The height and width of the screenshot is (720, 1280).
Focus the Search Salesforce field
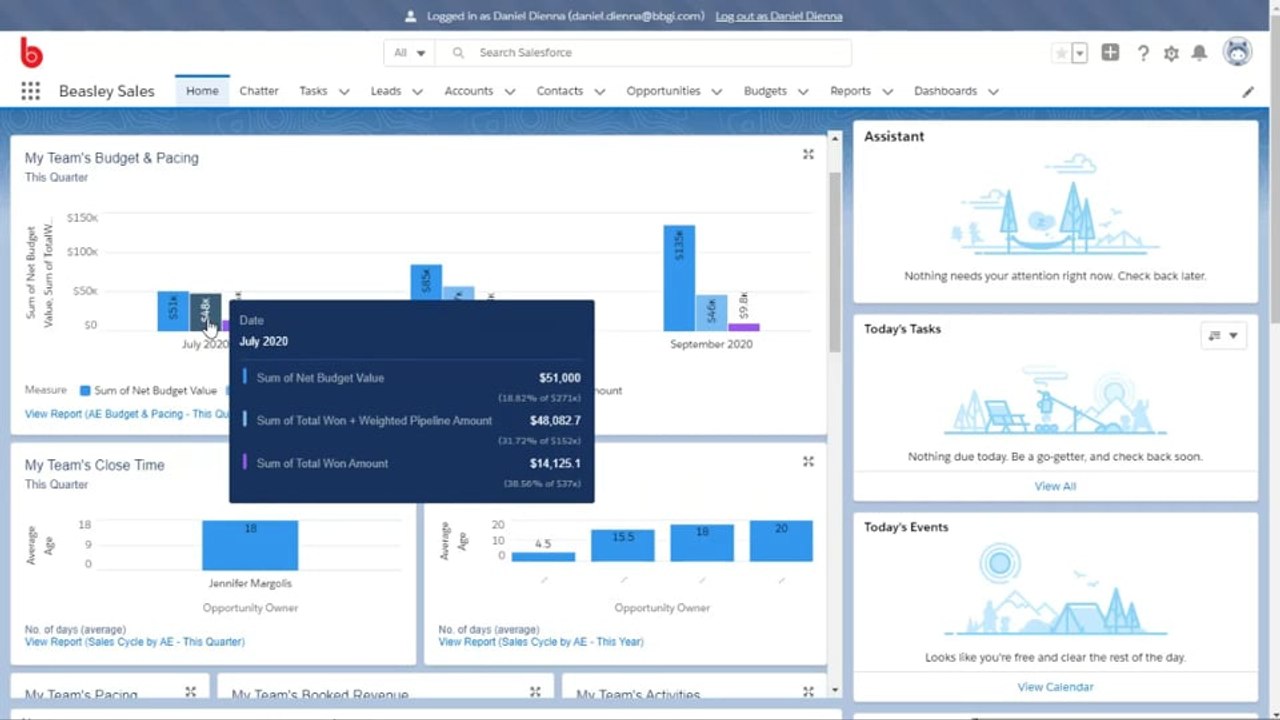[644, 53]
